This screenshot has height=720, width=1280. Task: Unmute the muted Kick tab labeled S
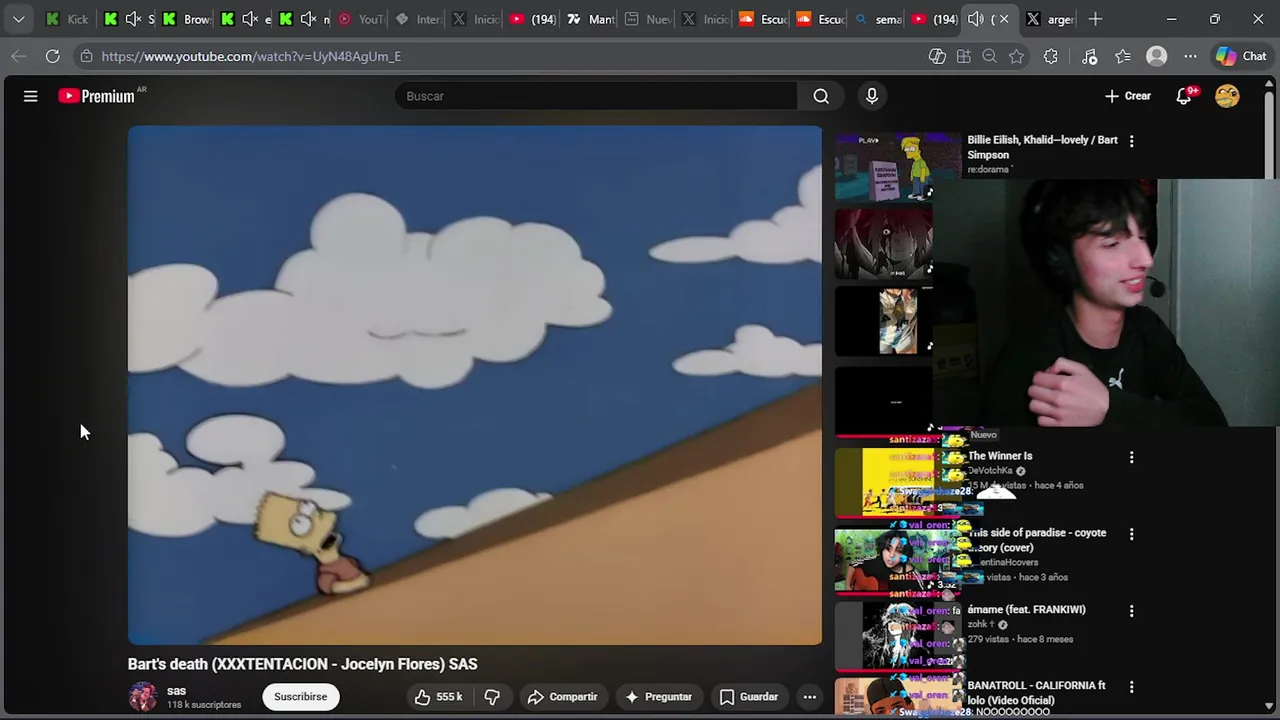(x=133, y=19)
